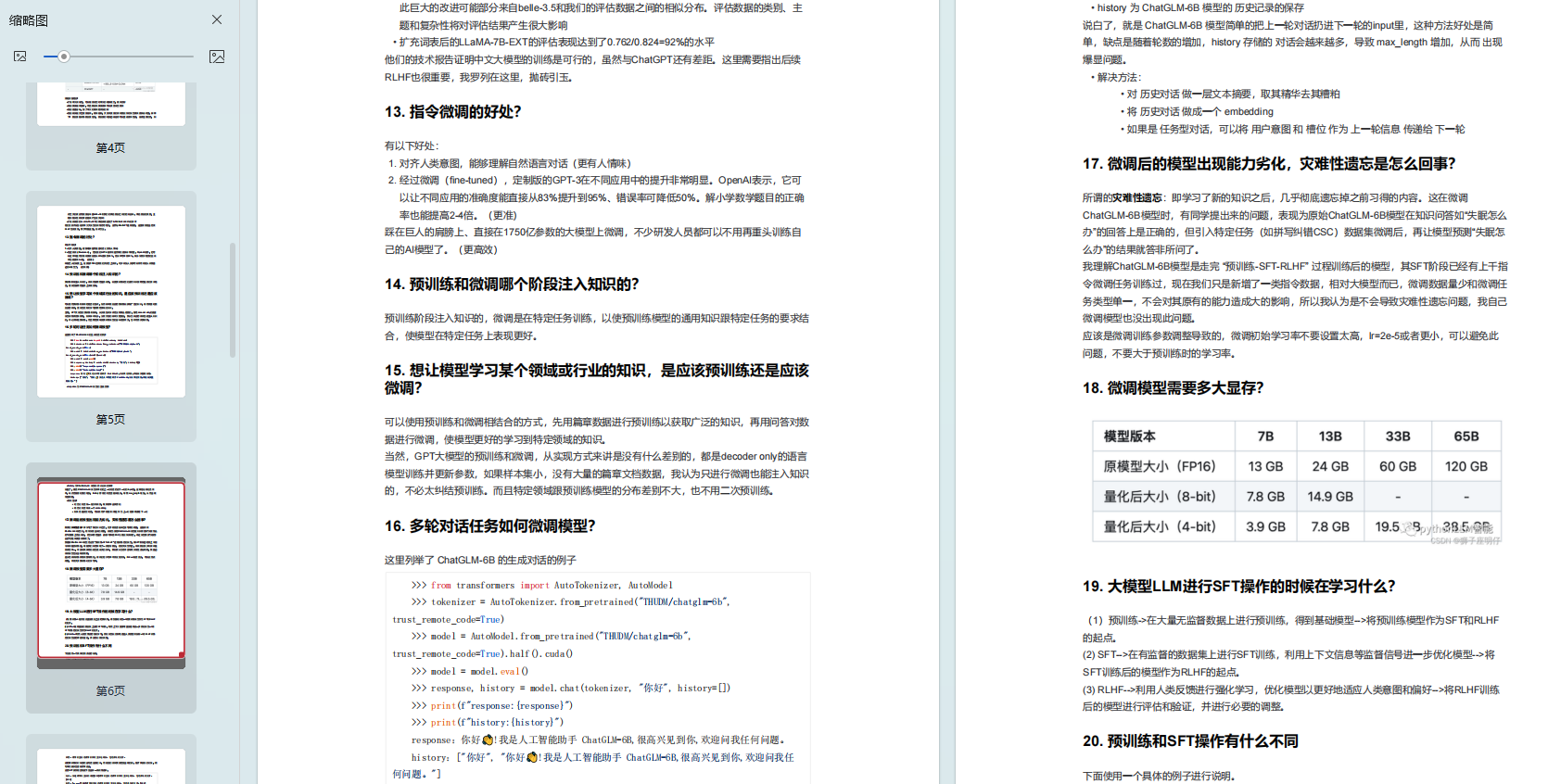Click heading 19 about SFT操作

coord(1238,587)
